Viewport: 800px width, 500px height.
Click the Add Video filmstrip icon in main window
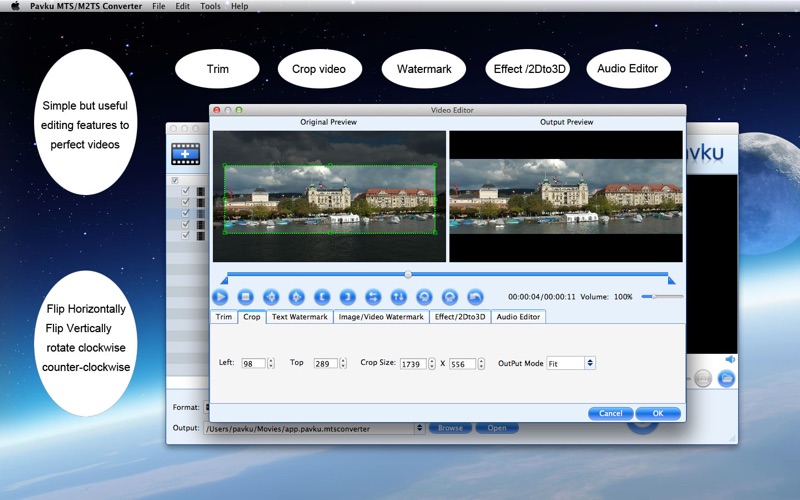(186, 154)
